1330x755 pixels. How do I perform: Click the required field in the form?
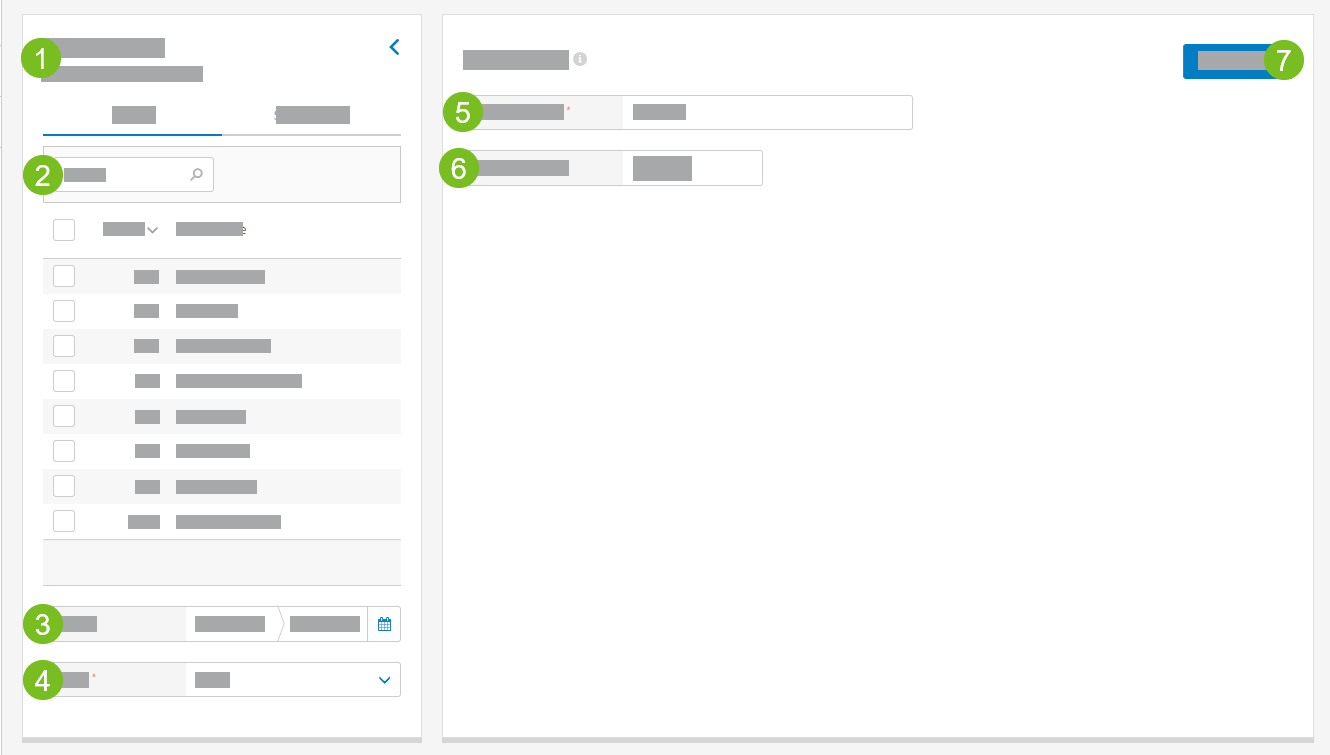coord(767,111)
